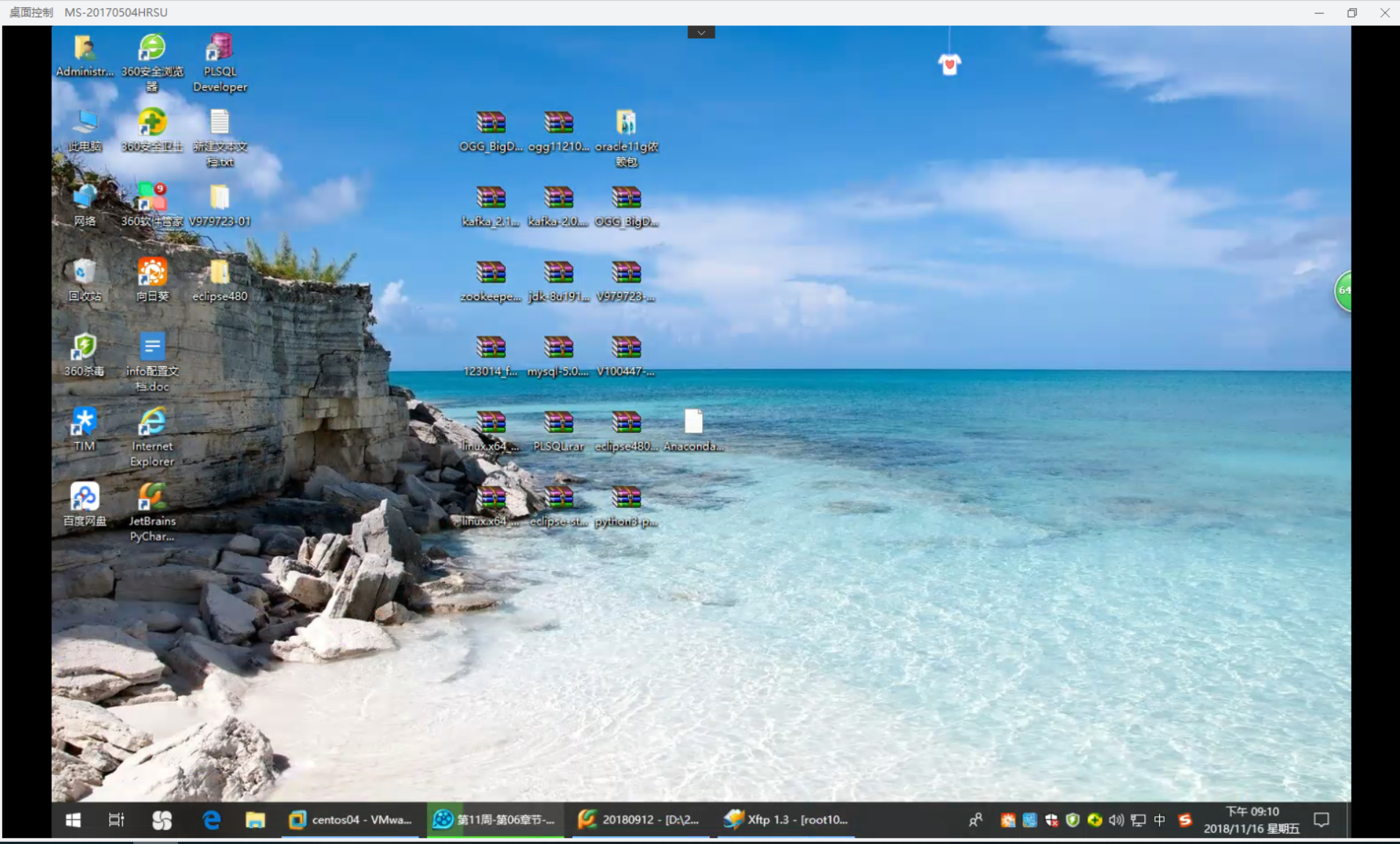Open the PLSQL Developer desktop shortcut

tap(220, 49)
